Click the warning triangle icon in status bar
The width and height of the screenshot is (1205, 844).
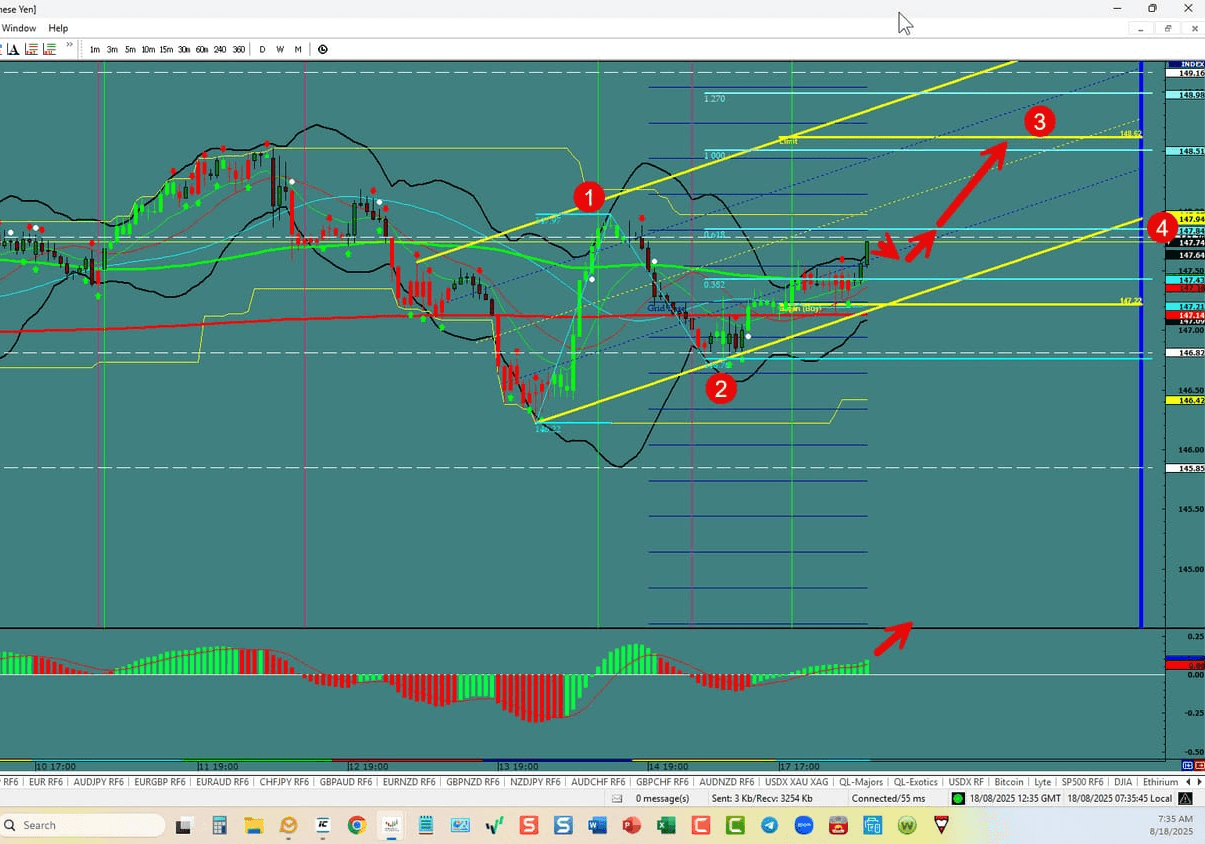[x=1183, y=798]
